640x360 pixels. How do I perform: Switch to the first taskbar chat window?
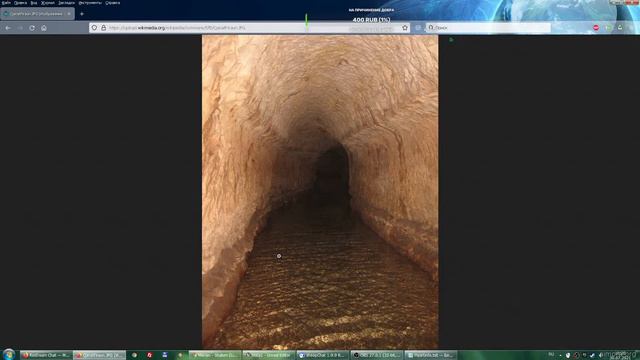[46, 355]
